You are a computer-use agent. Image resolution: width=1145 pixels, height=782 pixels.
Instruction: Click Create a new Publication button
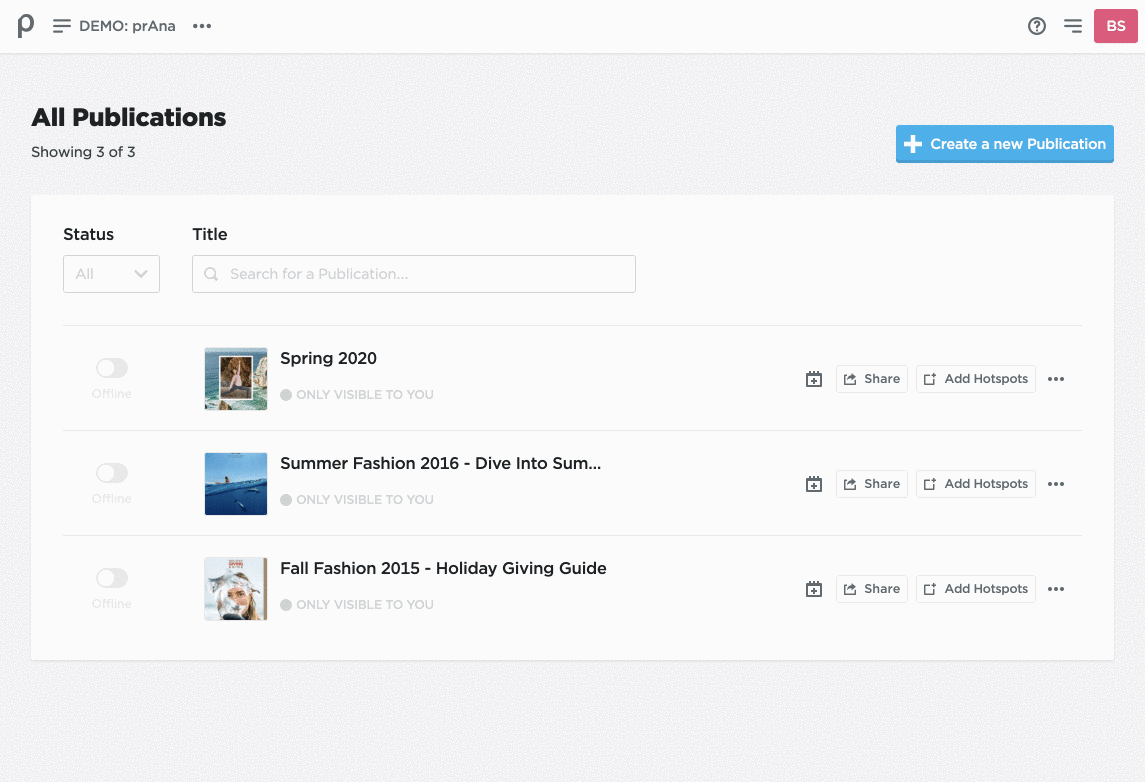(1004, 144)
